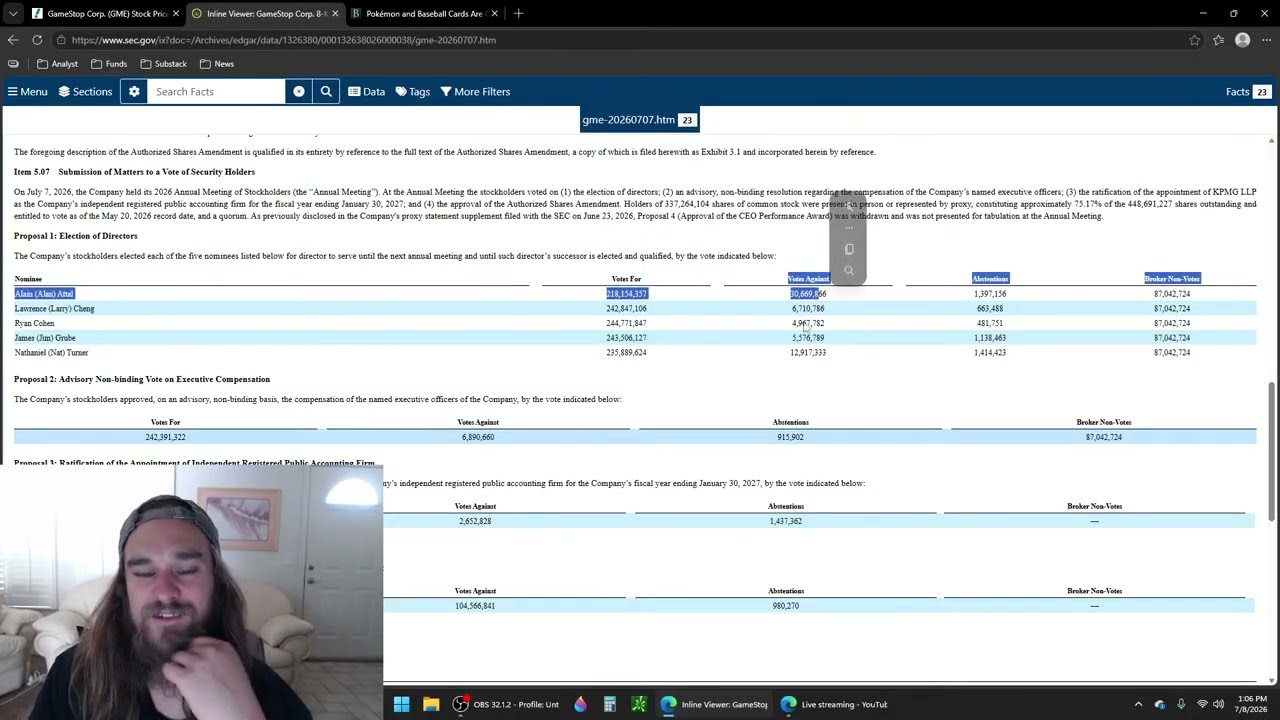Click the highlighted Votes Against column header
The image size is (1280, 720).
point(808,279)
